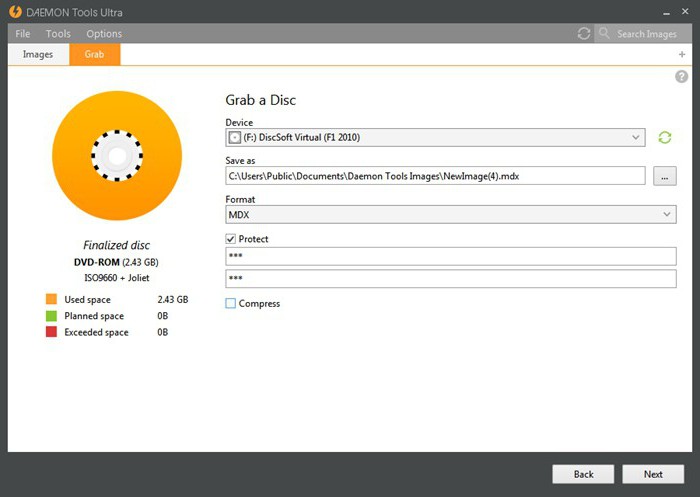Open the Options menu
This screenshot has width=700, height=497.
(104, 33)
